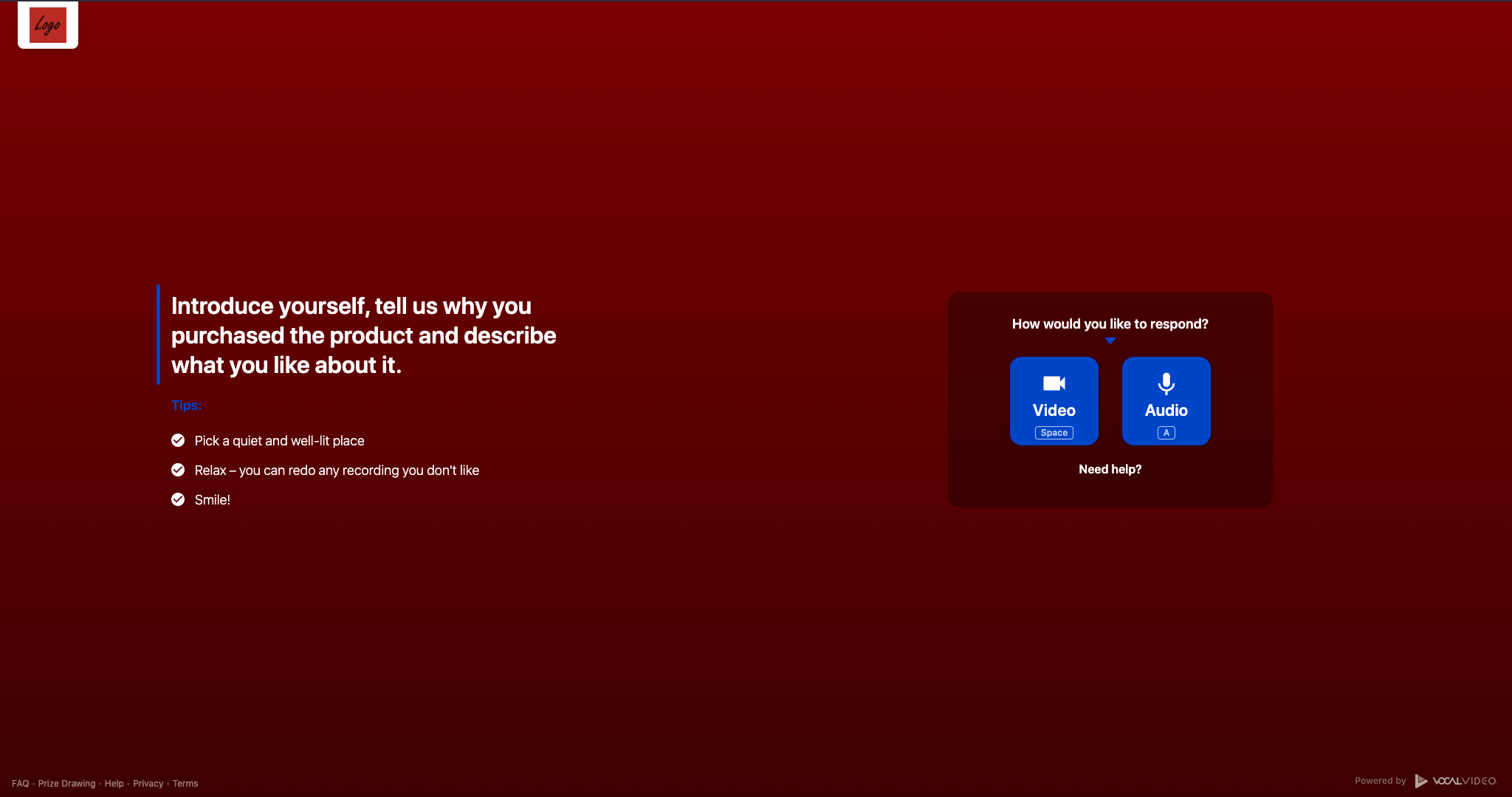Click the VOCALVIDEO wordmark in footer
Screen dimensions: 1512x797
1464,781
